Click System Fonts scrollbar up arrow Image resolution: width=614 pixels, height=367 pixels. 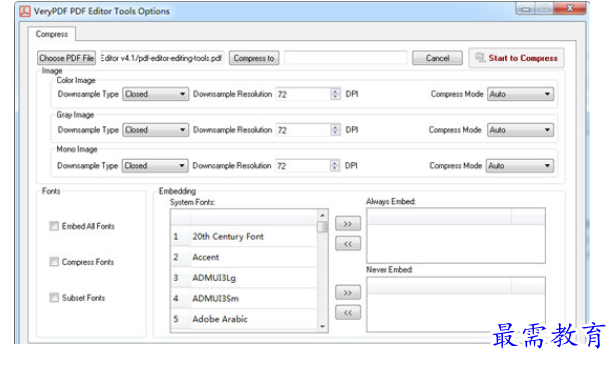pos(322,215)
